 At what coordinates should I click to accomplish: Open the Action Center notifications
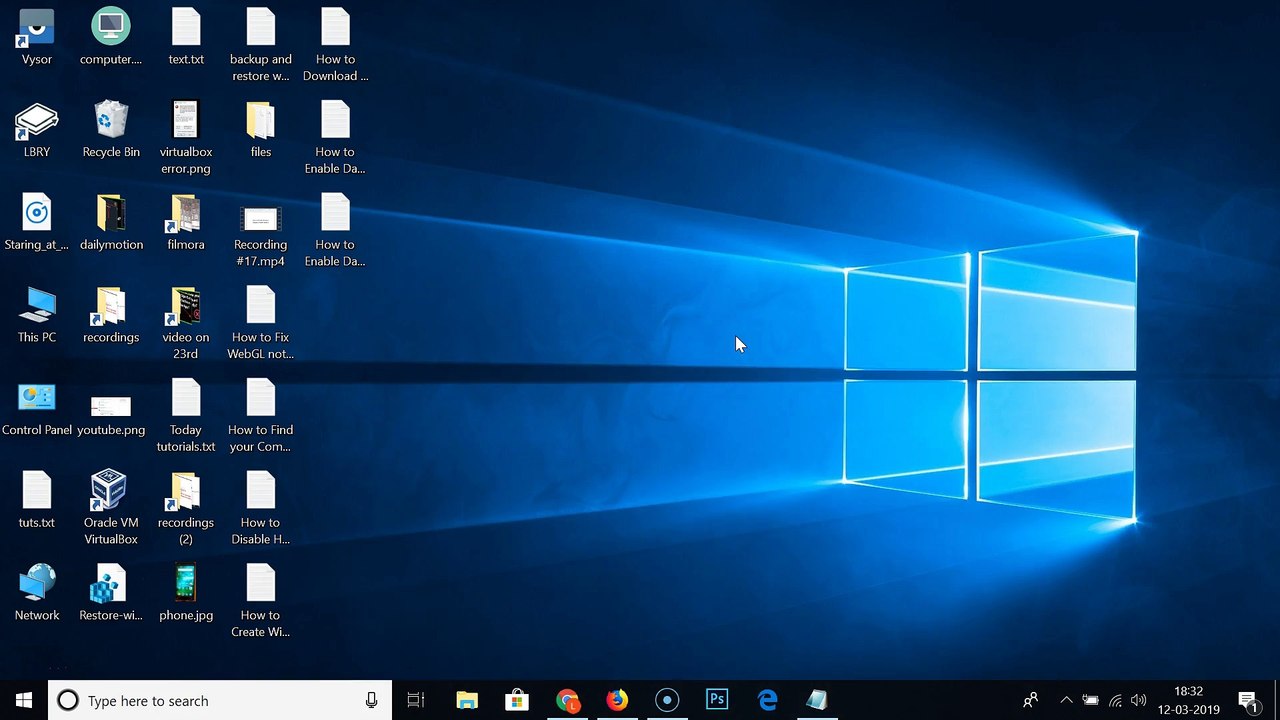coord(1248,700)
